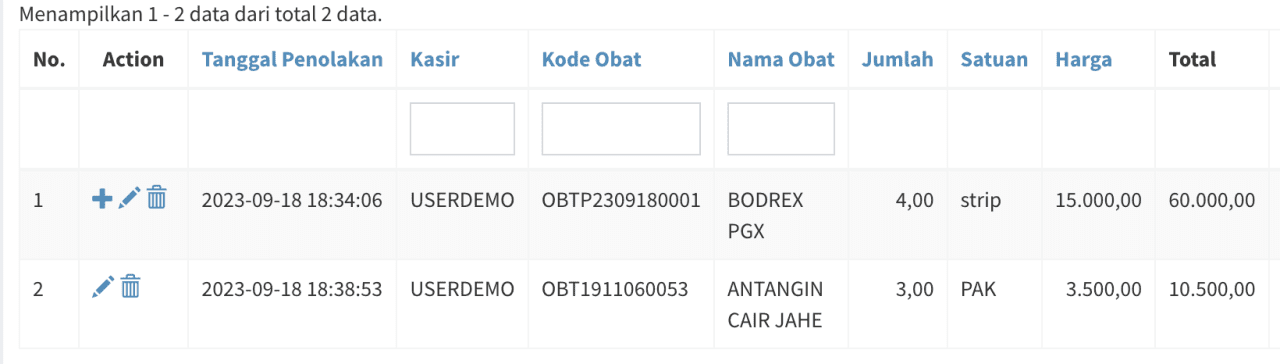Focus the Kode Obat filter box
1280x364 pixels.
(621, 129)
